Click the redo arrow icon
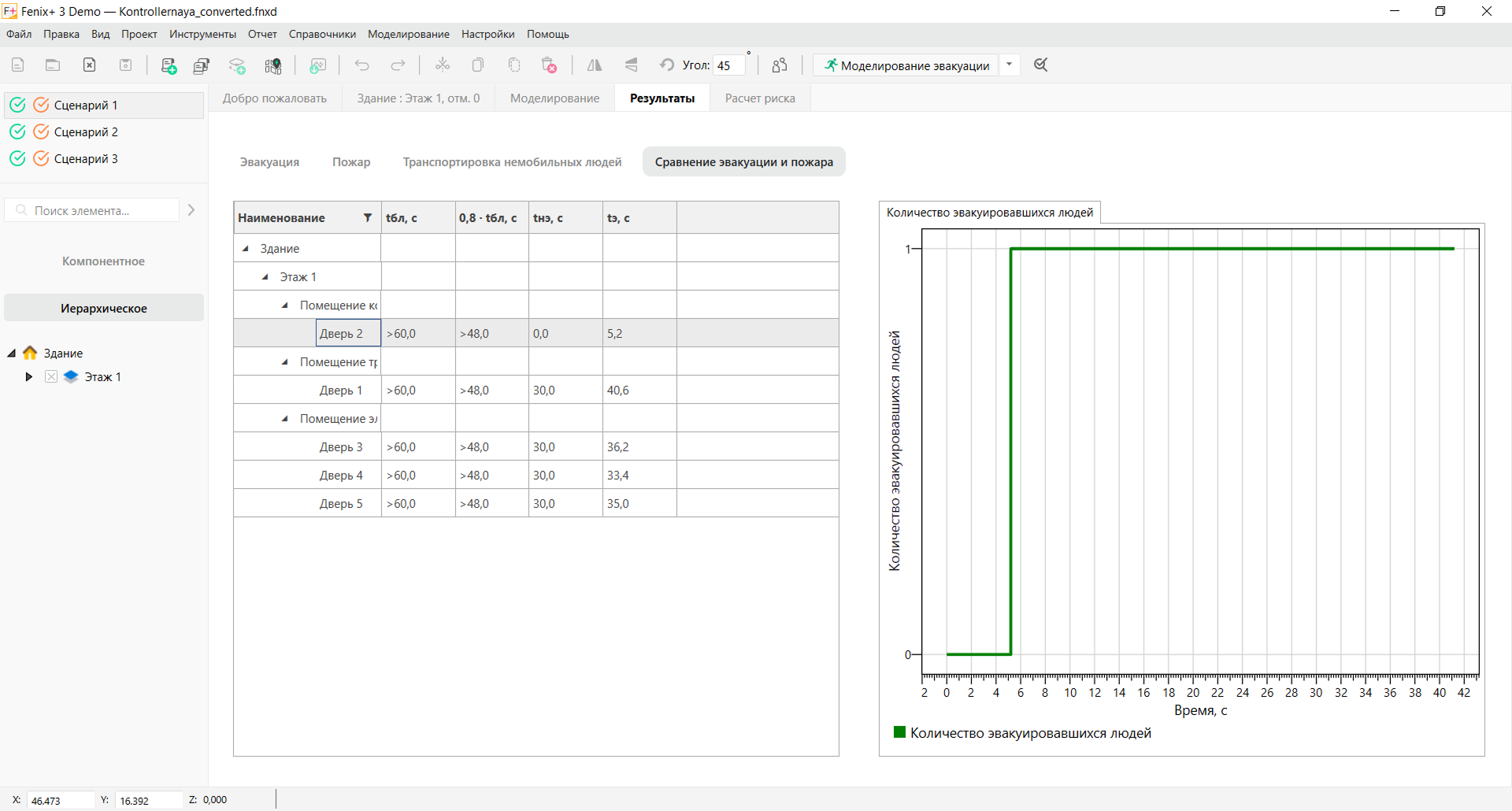 [398, 65]
